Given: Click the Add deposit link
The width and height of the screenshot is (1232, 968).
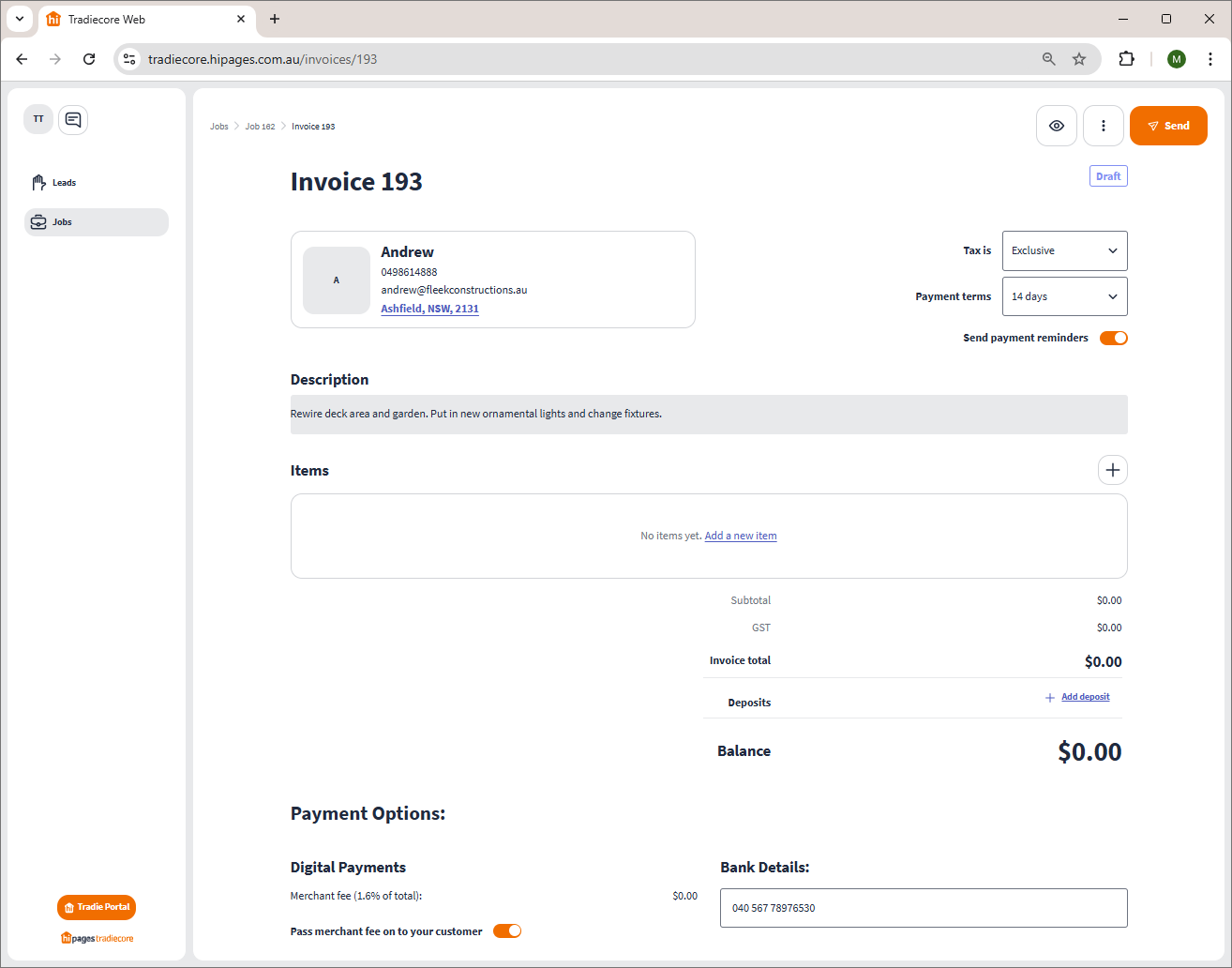Looking at the screenshot, I should click(x=1085, y=697).
